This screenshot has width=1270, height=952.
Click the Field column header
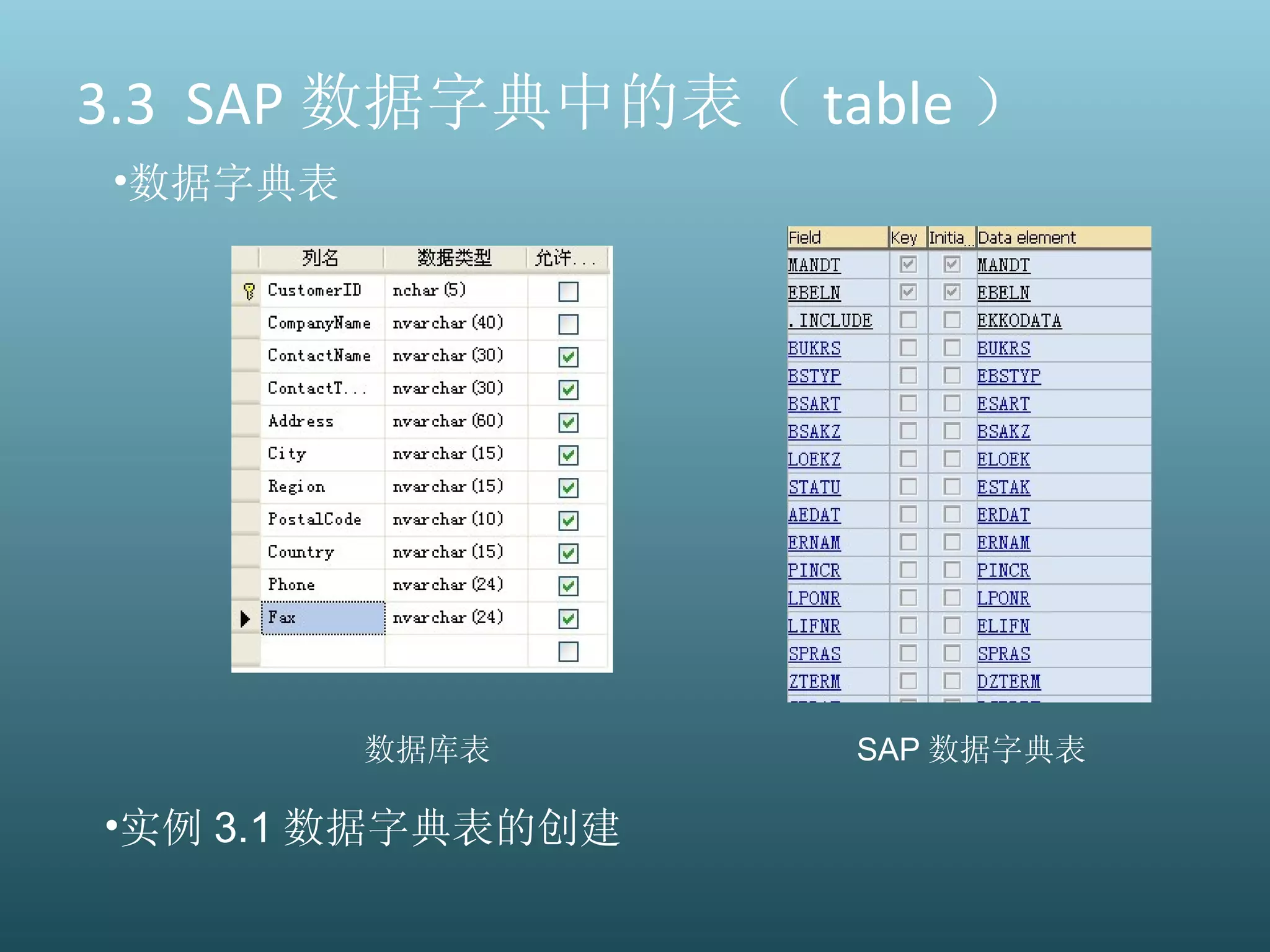pyautogui.click(x=838, y=237)
